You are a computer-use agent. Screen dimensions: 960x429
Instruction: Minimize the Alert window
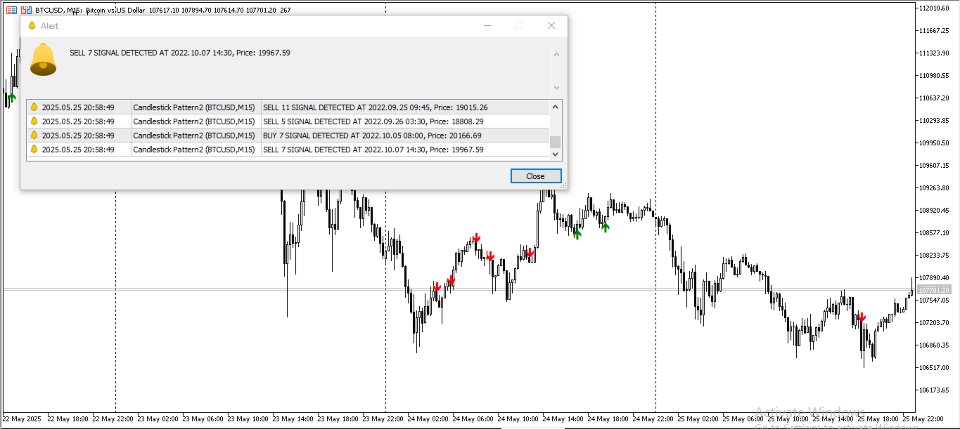[x=487, y=26]
